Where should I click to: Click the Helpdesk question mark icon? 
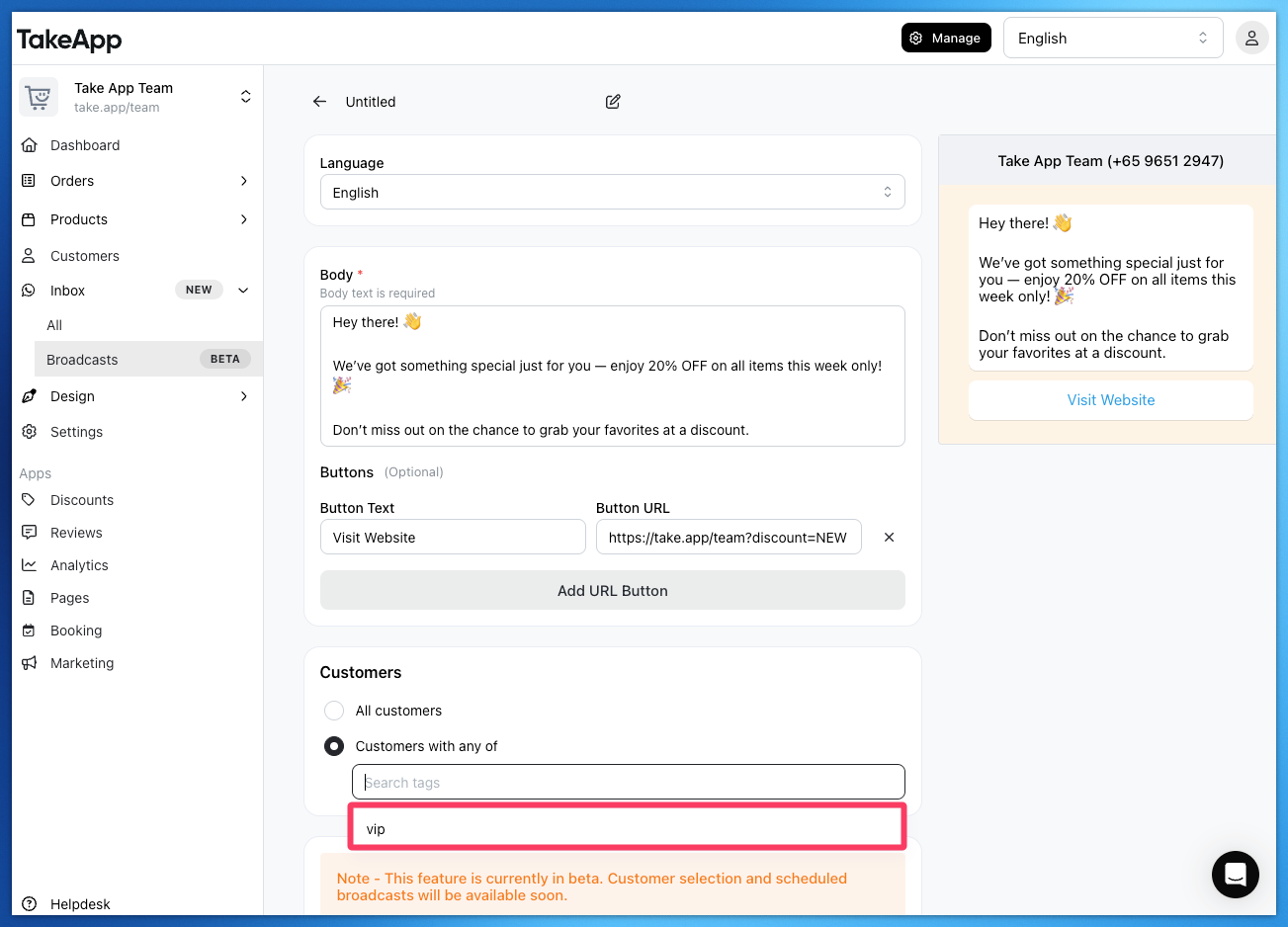click(x=30, y=904)
